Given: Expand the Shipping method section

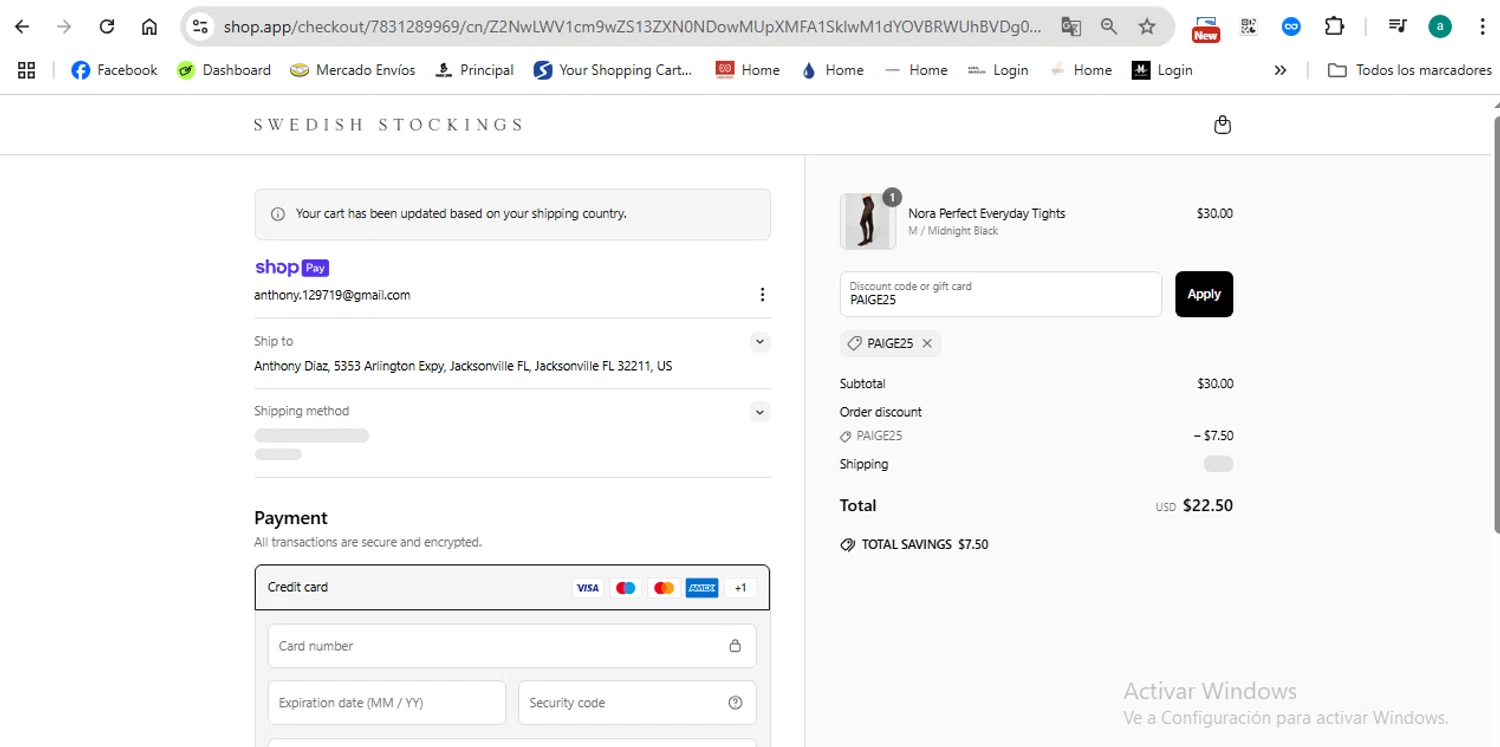Looking at the screenshot, I should click(x=760, y=412).
